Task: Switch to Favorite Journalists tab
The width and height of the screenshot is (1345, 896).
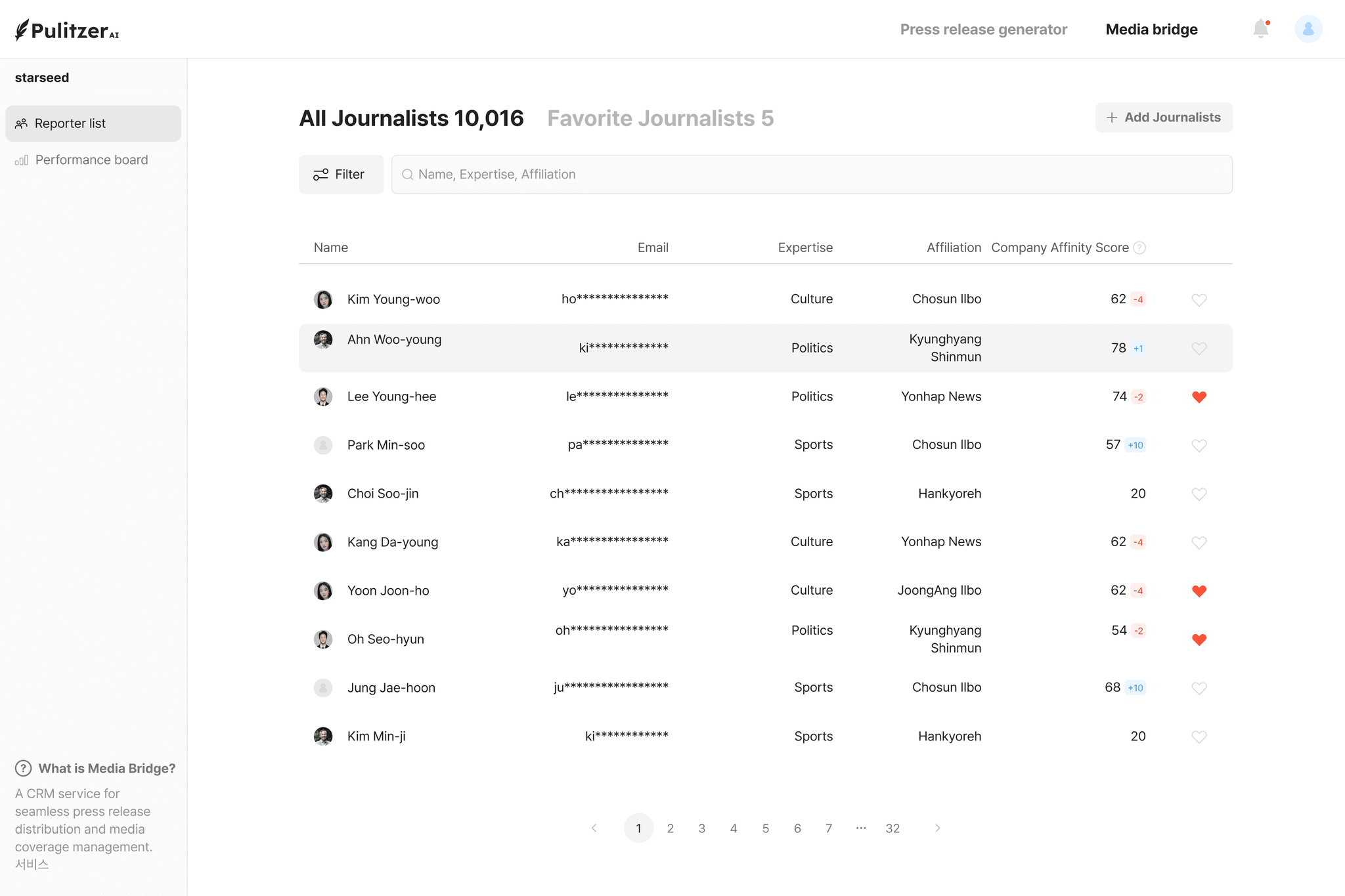Action: 660,118
